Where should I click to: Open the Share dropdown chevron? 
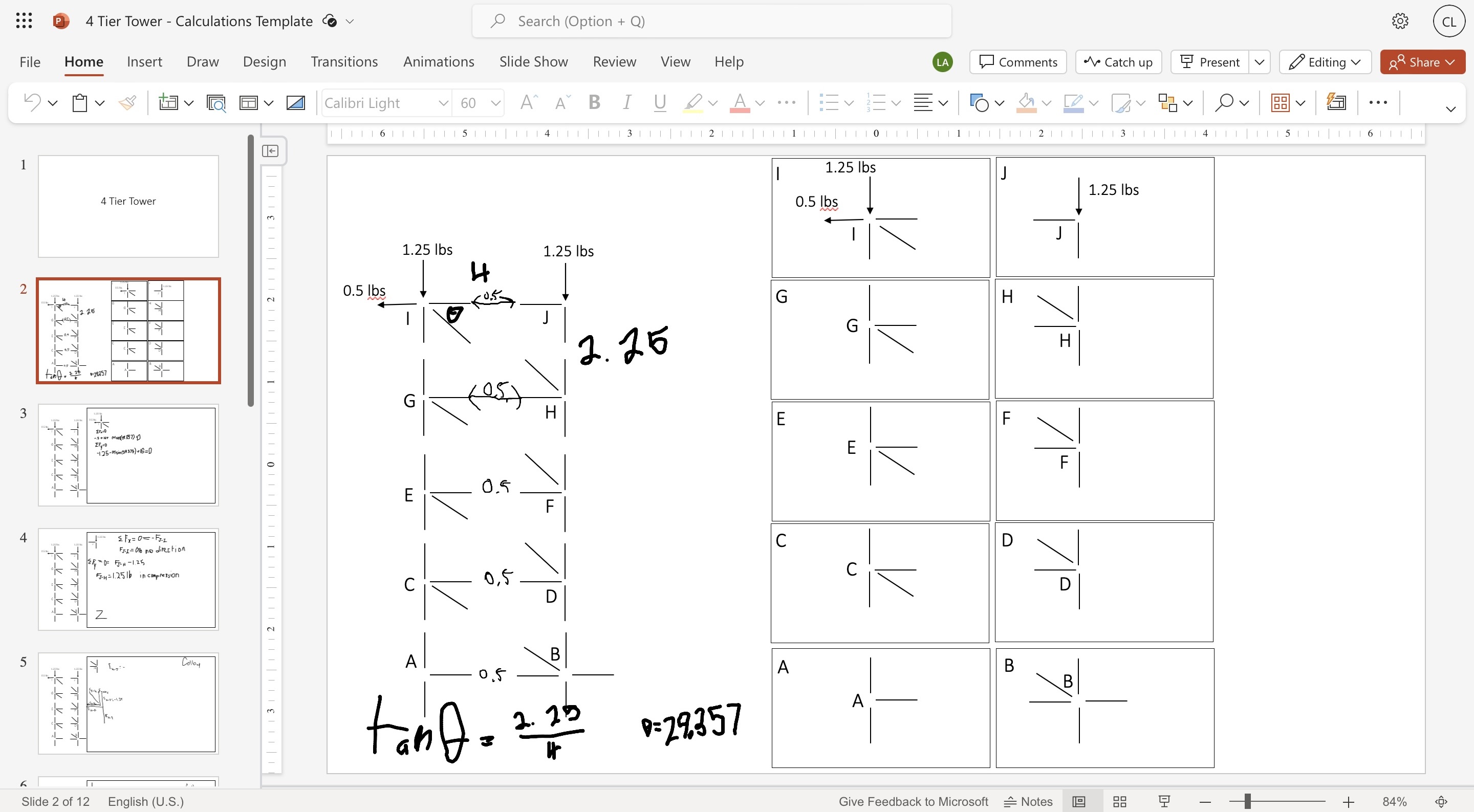tap(1450, 62)
